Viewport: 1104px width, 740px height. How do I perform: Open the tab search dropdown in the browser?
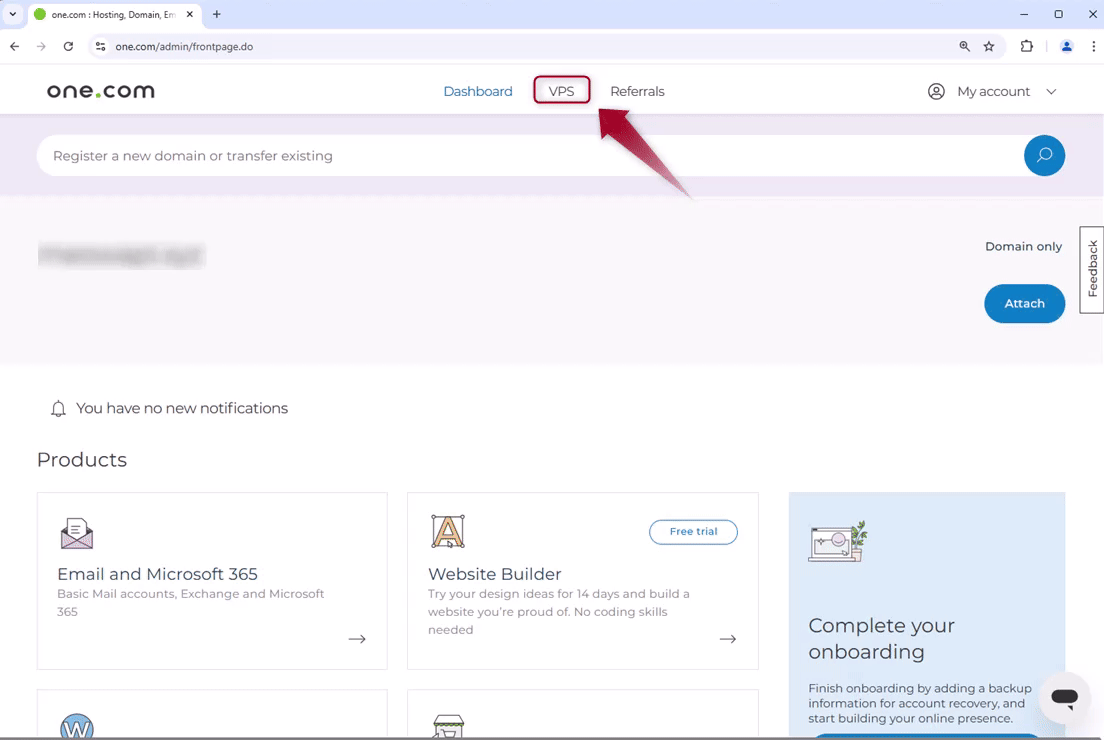13,15
